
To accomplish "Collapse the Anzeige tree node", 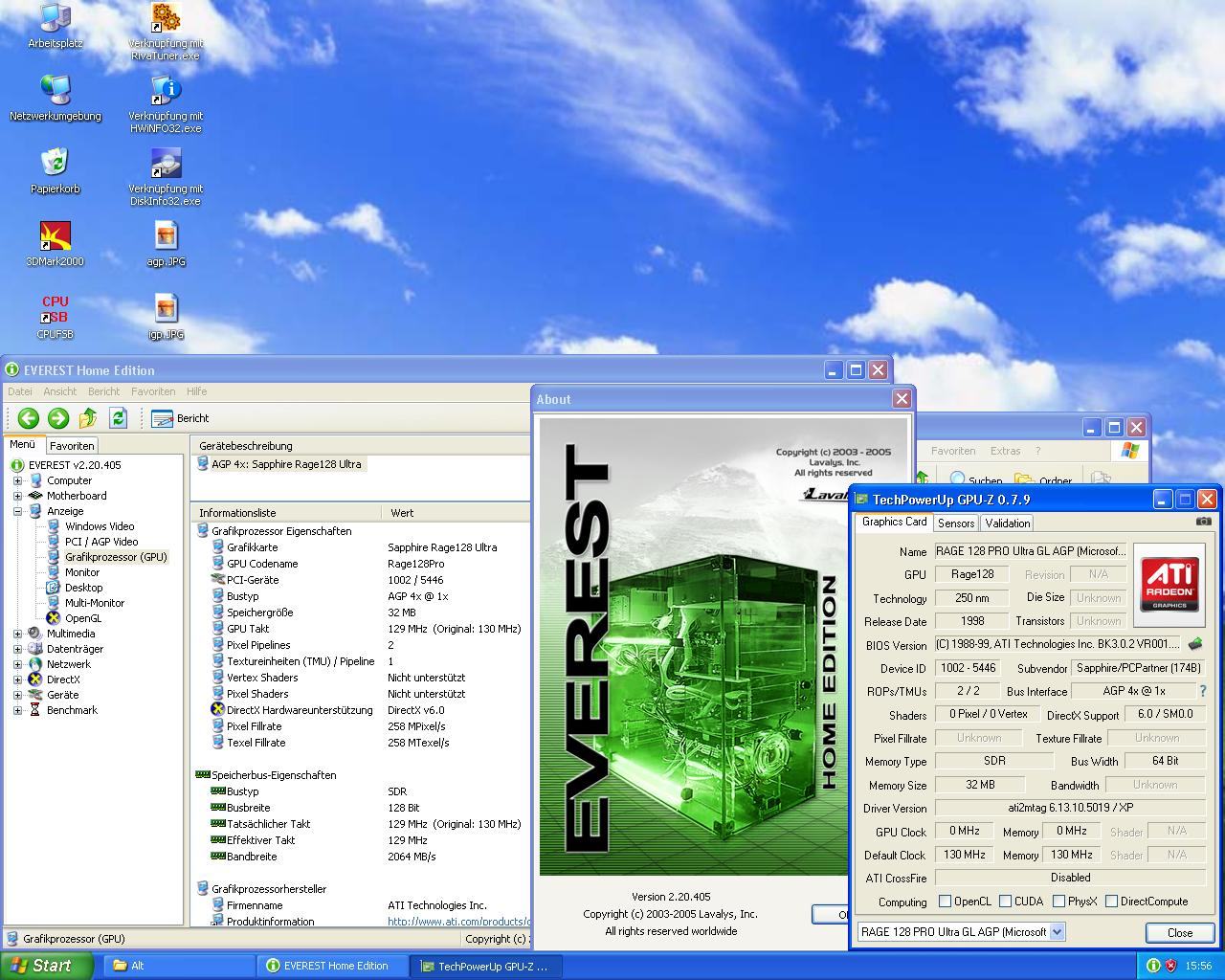I will tap(17, 511).
